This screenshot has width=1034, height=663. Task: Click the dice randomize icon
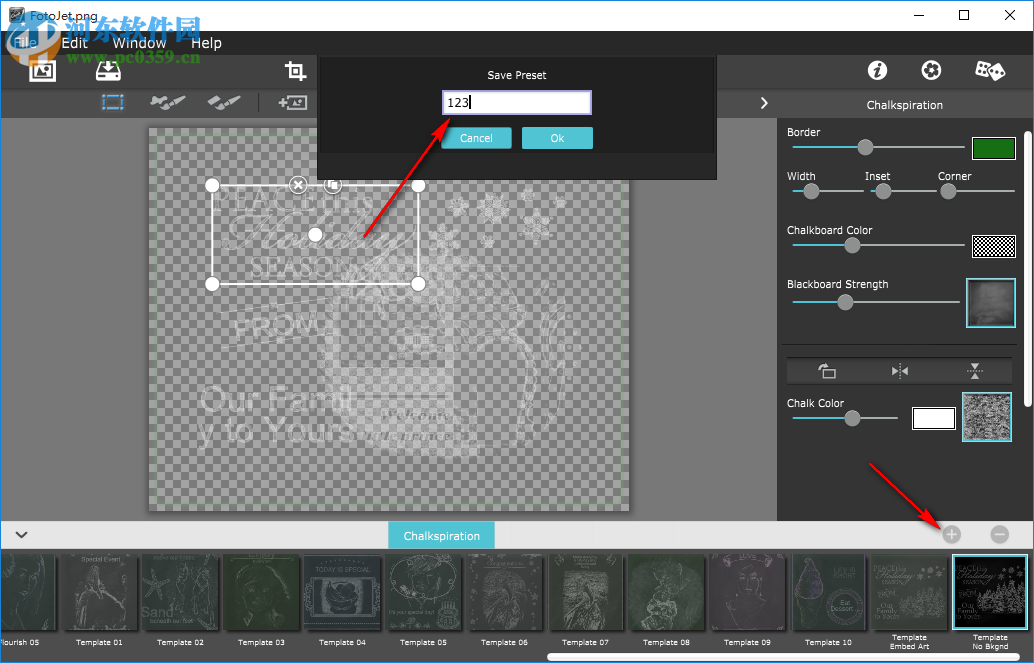[x=989, y=70]
